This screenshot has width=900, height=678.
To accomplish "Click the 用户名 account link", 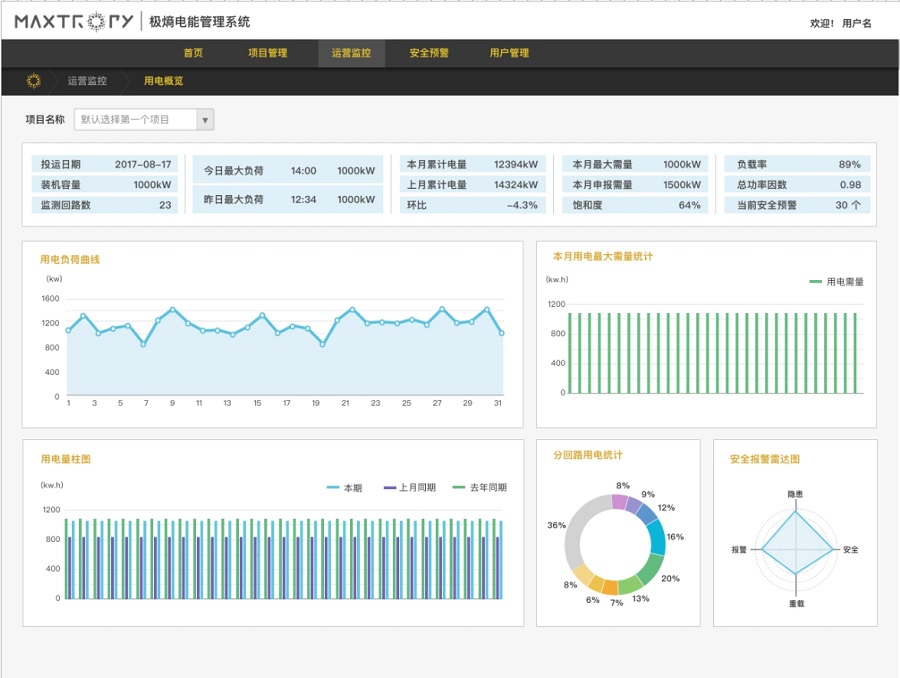I will (856, 24).
